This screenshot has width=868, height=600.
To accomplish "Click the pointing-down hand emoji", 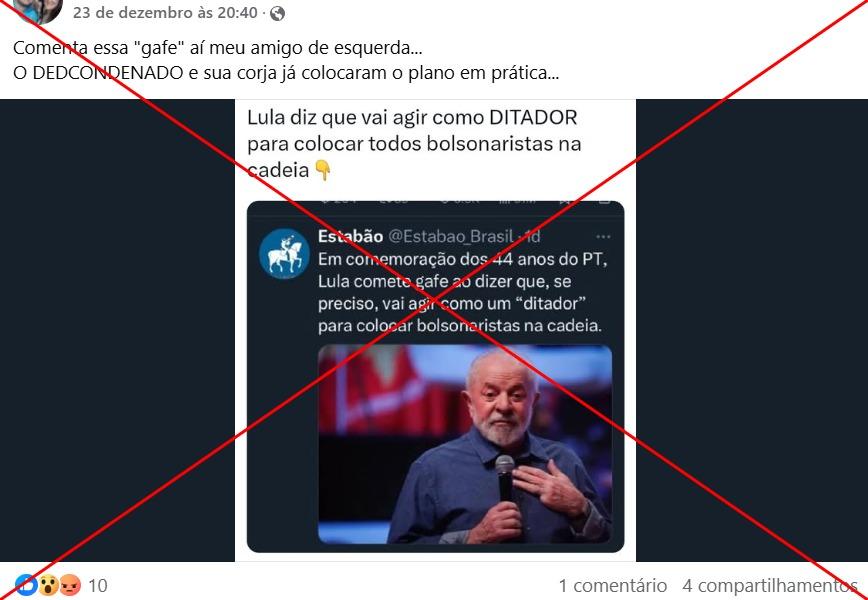I will 322,170.
